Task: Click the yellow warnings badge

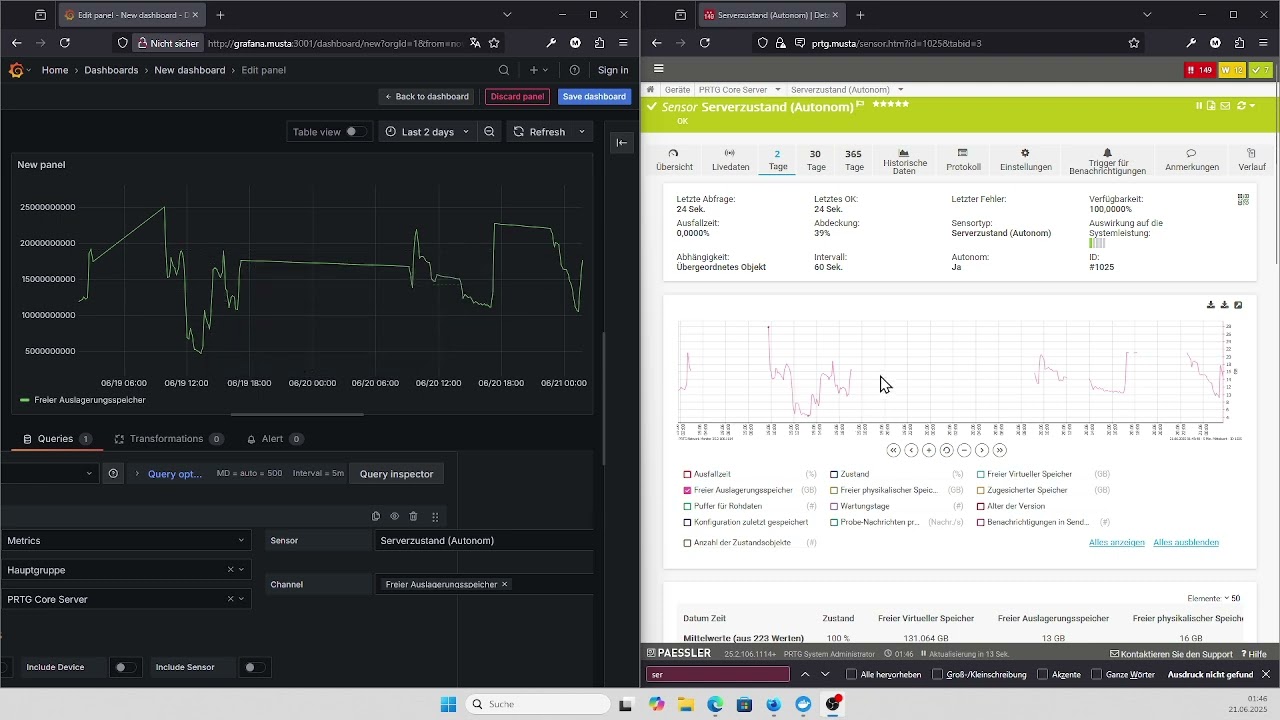Action: [1232, 70]
